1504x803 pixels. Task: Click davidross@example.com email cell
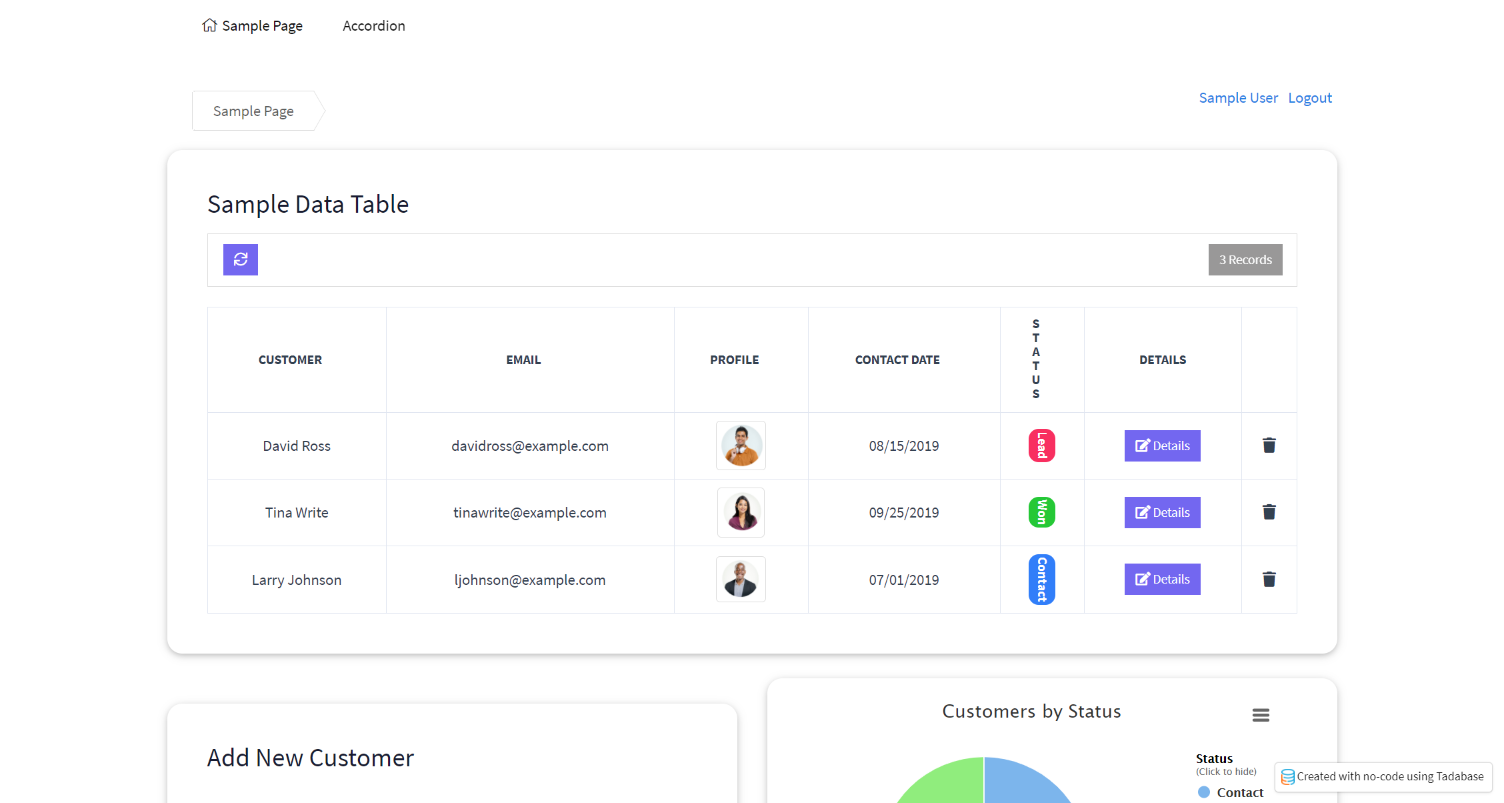[530, 446]
